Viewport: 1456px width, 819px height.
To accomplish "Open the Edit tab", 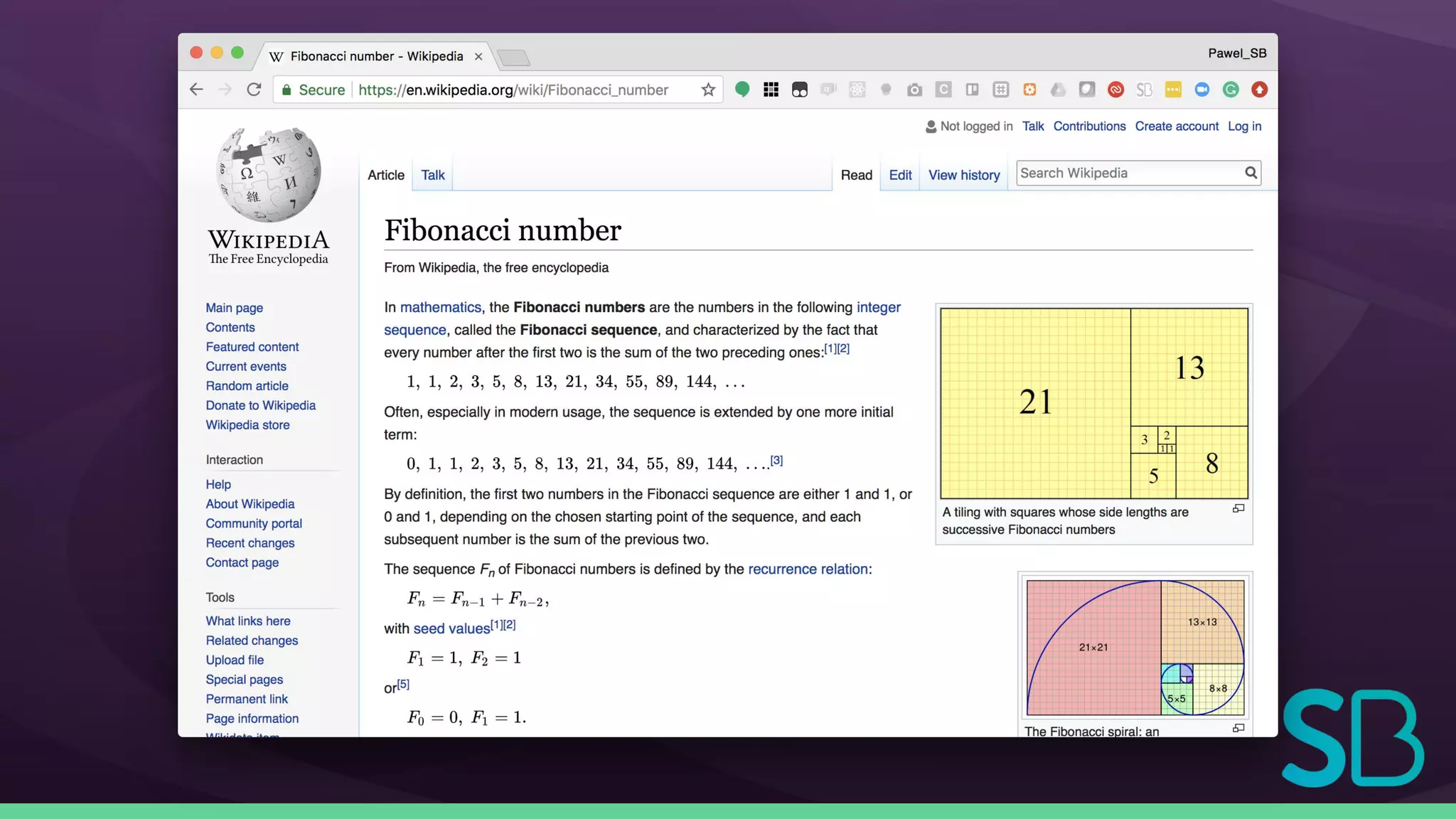I will point(899,175).
